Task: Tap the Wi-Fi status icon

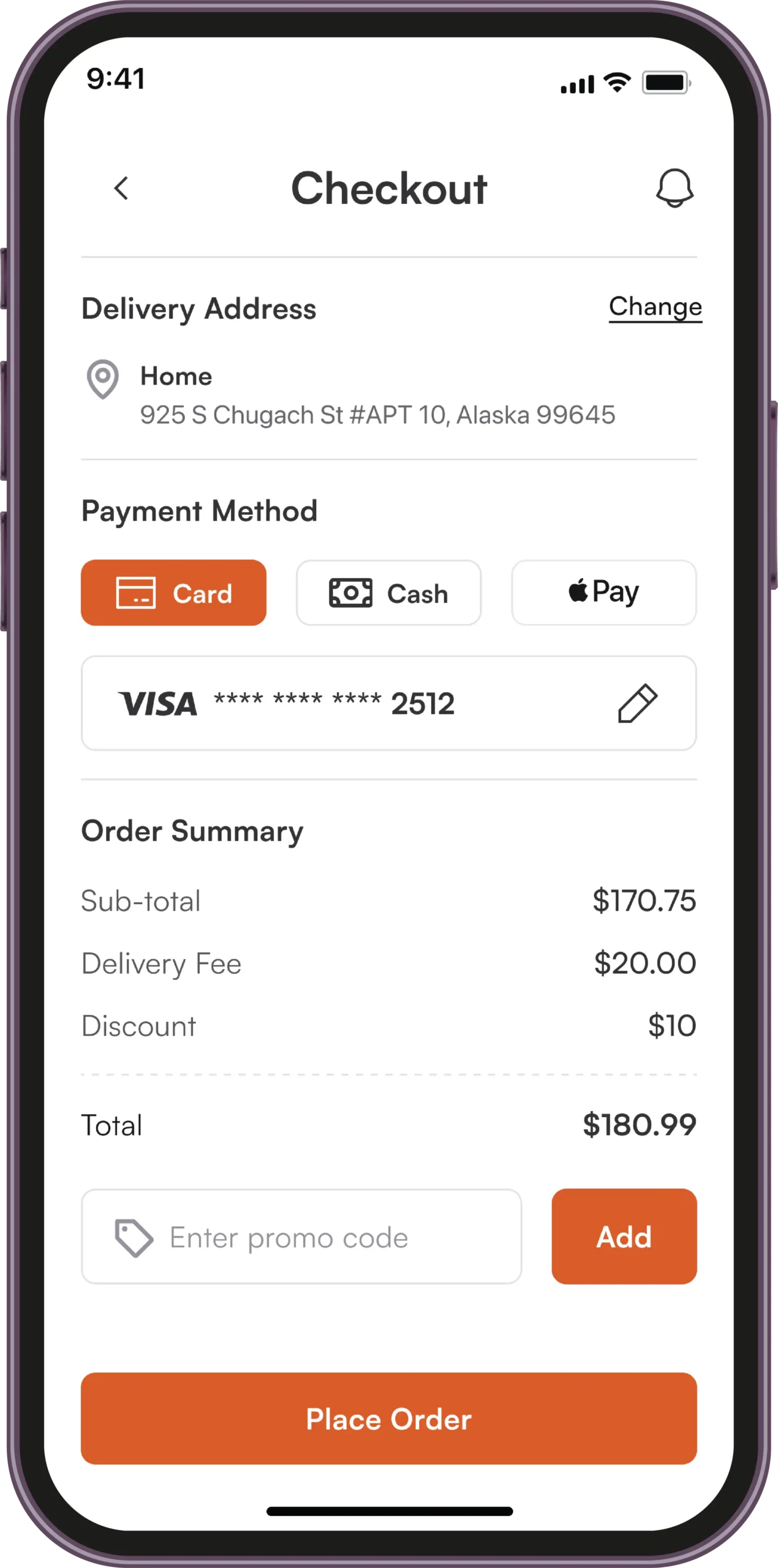Action: [617, 82]
